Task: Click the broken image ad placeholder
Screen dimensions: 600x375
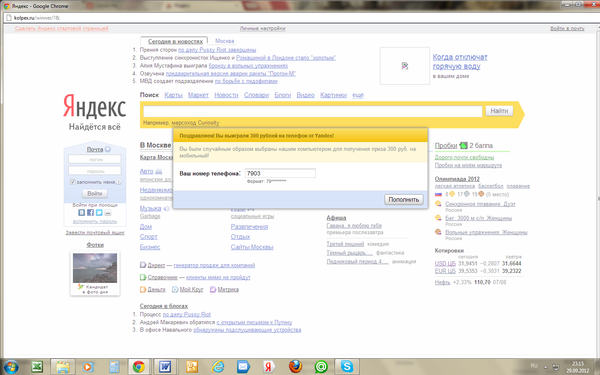Action: [405, 66]
